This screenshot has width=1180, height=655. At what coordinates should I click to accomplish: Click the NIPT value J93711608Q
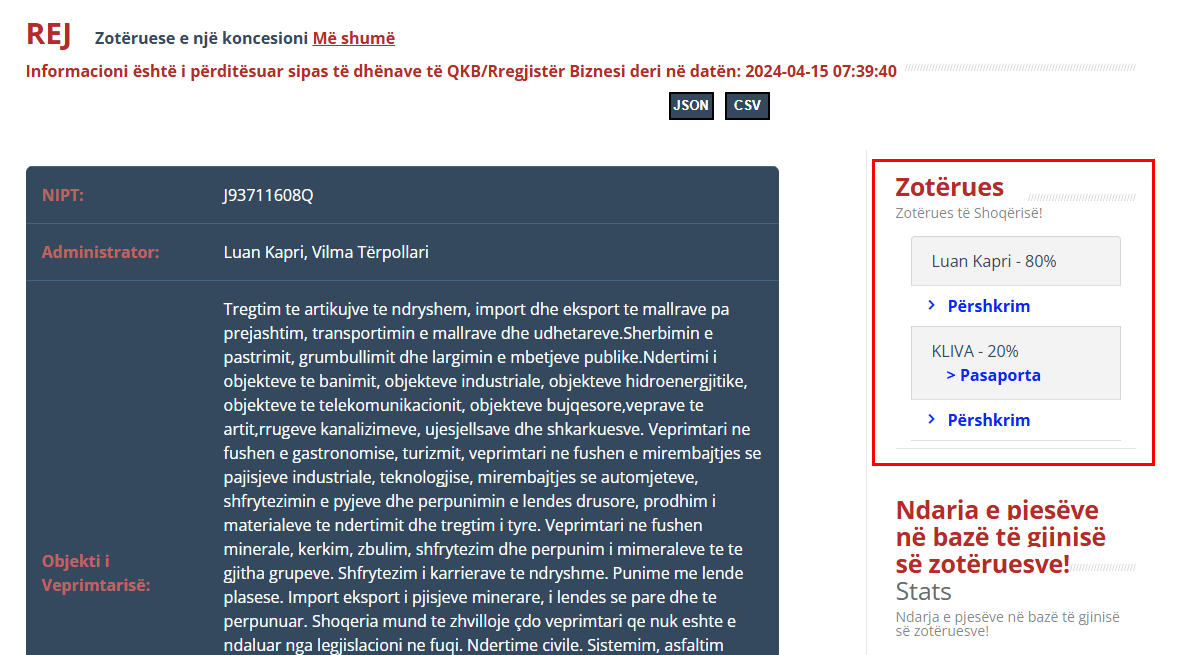pyautogui.click(x=268, y=195)
